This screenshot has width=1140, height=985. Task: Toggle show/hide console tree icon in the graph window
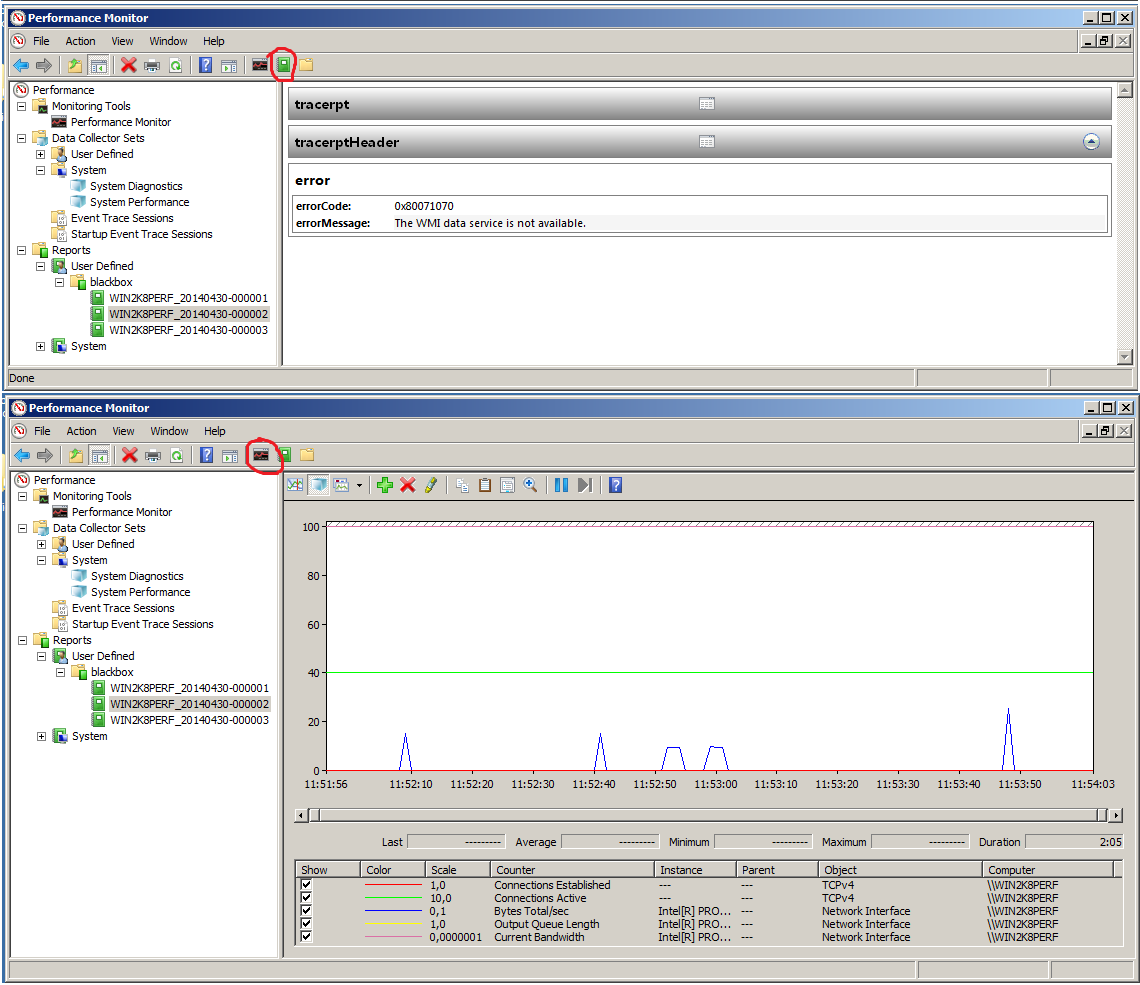(100, 456)
